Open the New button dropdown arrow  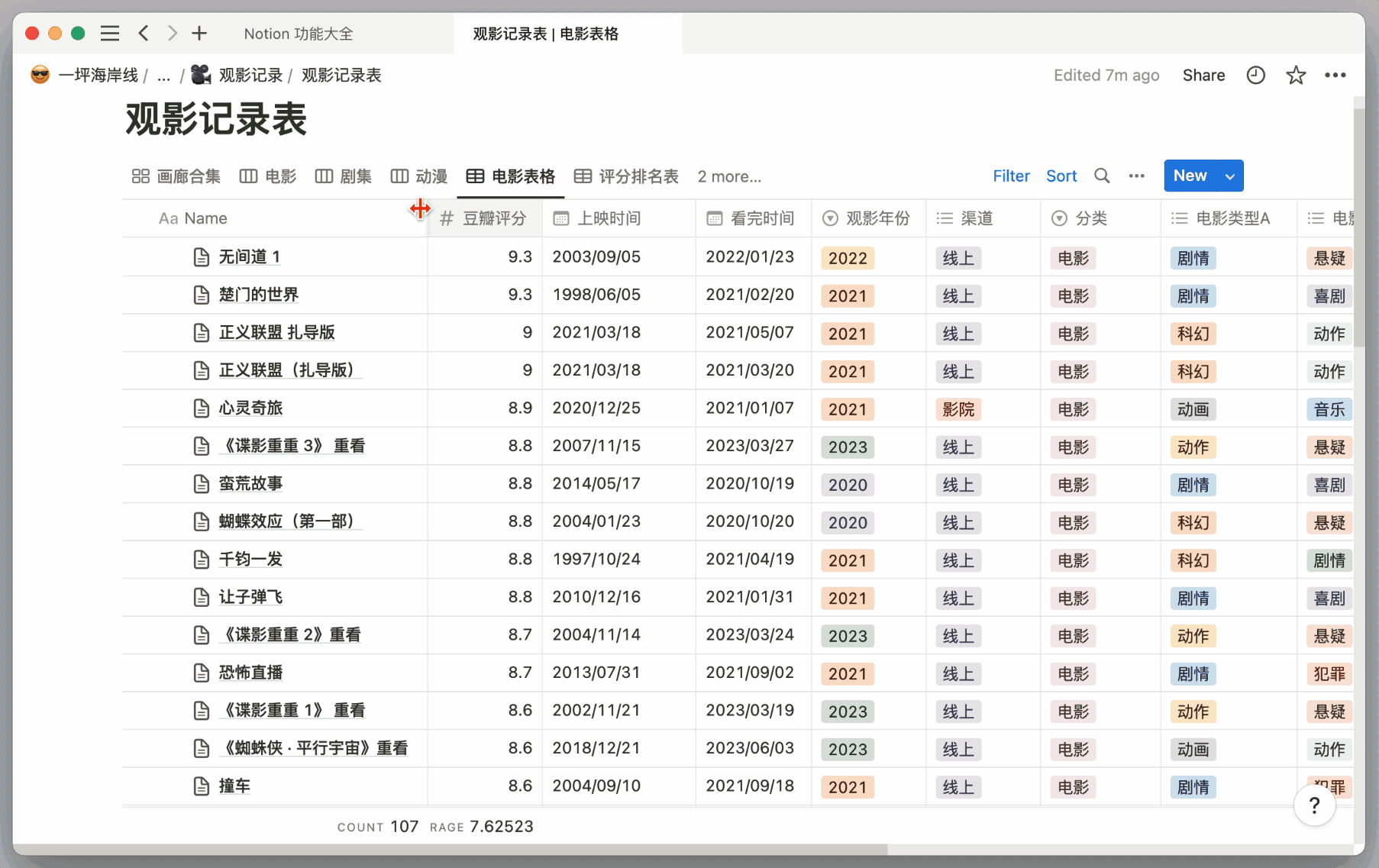(1229, 176)
